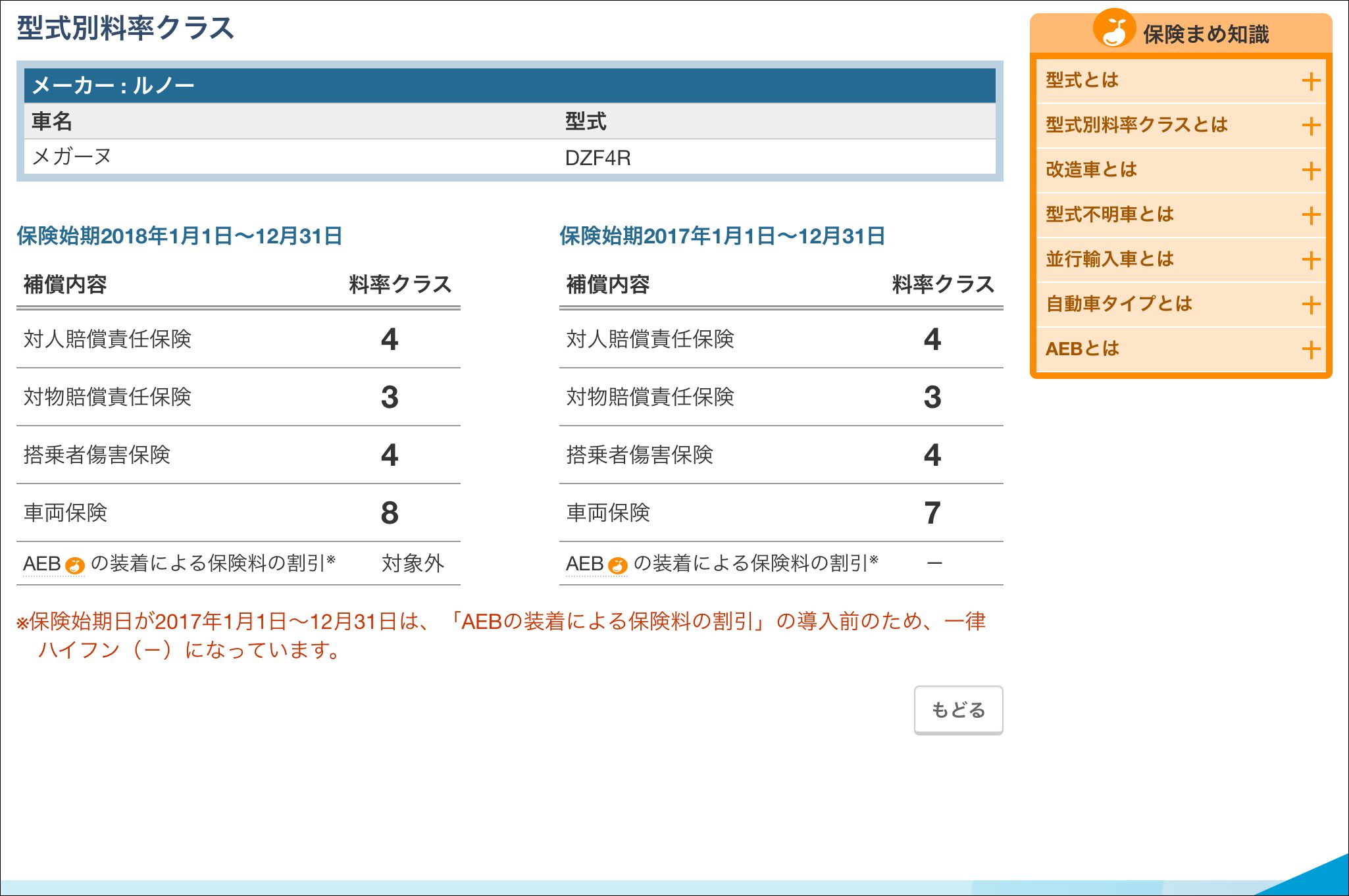Click 車両保険 in the 2018 table
Image resolution: width=1349 pixels, height=896 pixels.
point(65,512)
